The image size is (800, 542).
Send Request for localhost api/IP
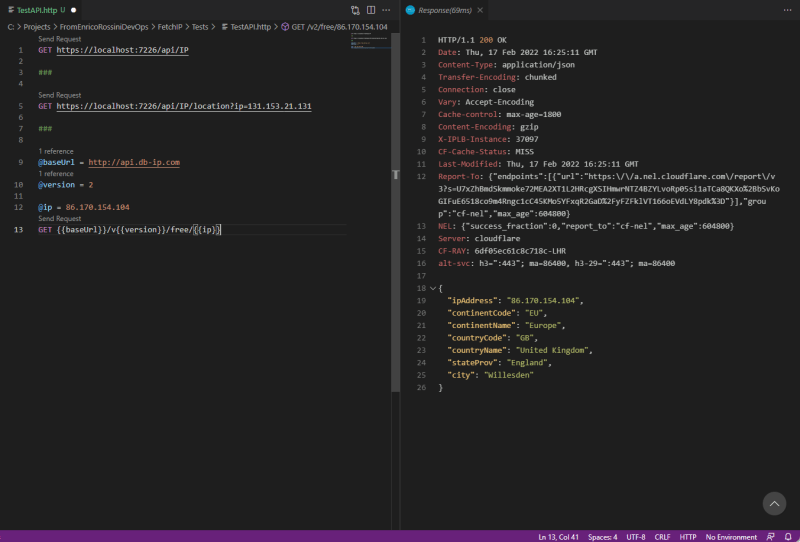click(x=59, y=39)
